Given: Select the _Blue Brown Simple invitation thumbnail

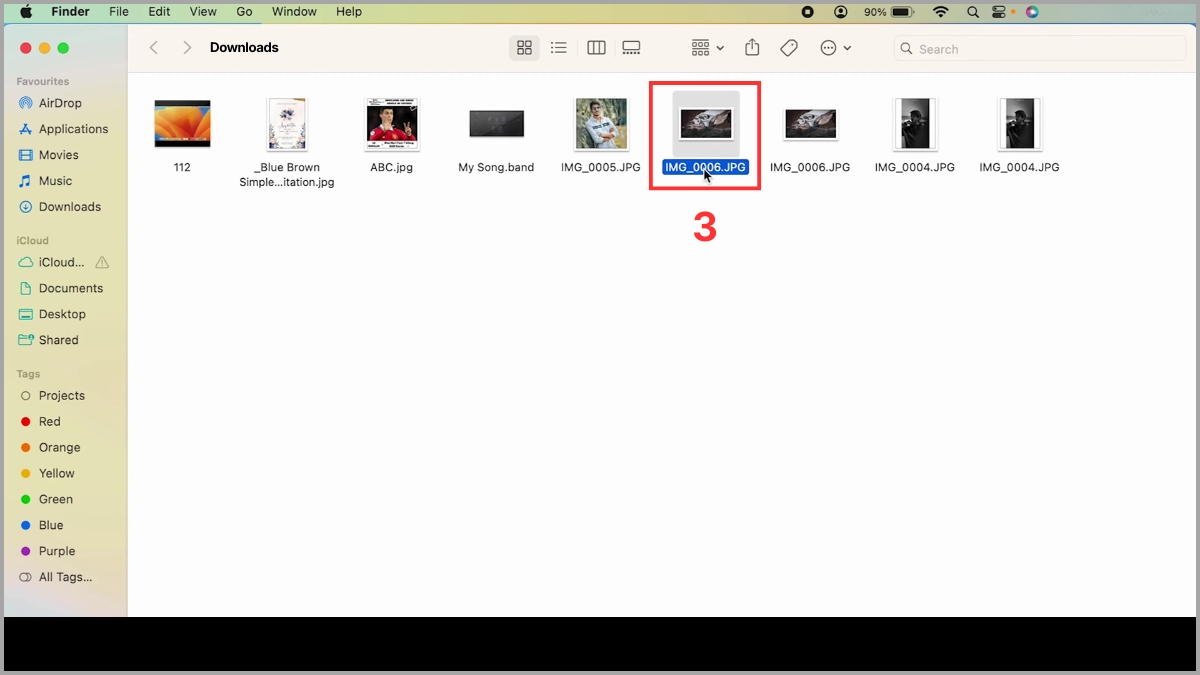Looking at the screenshot, I should (x=287, y=124).
